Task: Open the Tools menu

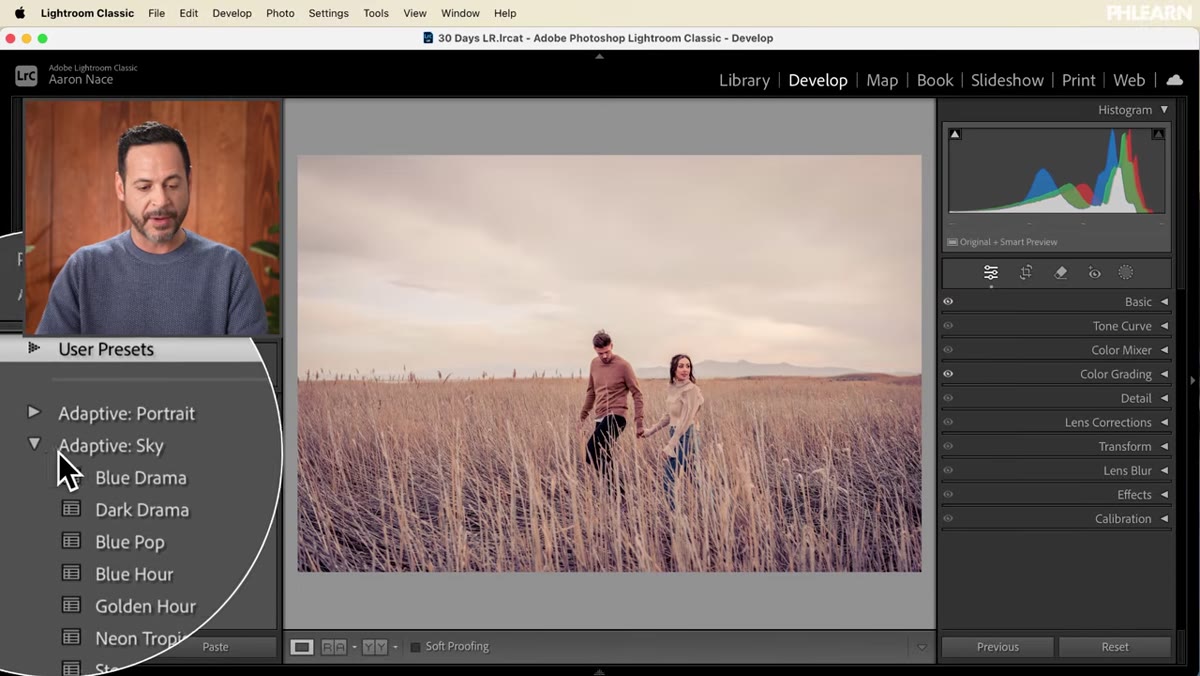Action: pyautogui.click(x=376, y=13)
